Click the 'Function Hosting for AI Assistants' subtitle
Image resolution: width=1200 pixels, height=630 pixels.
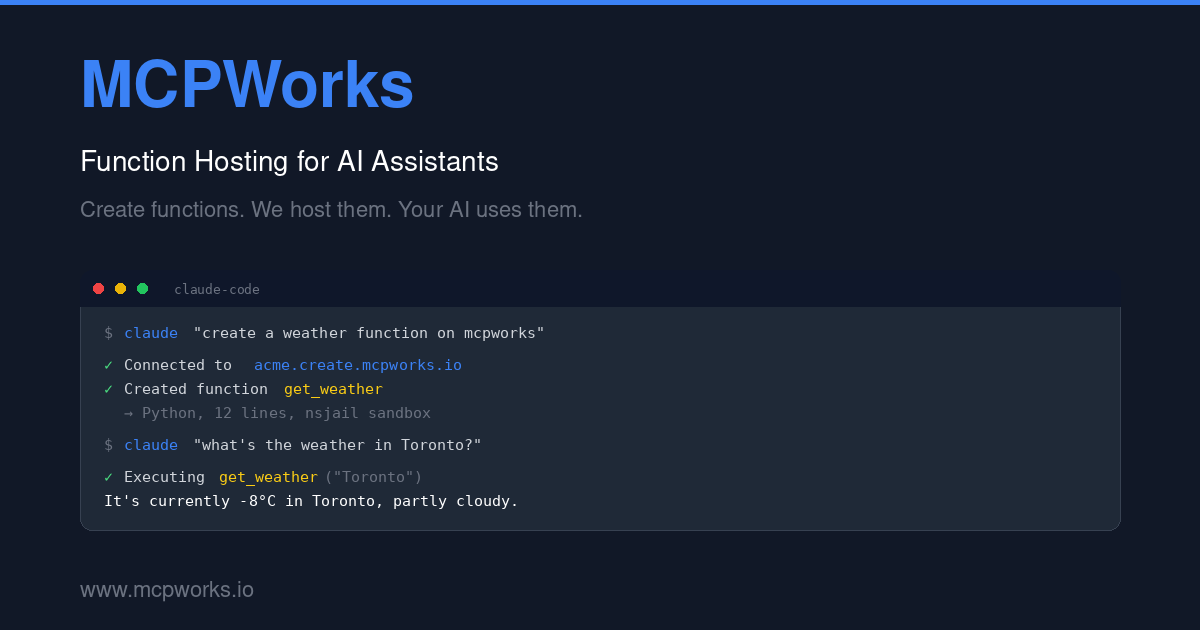click(x=289, y=161)
